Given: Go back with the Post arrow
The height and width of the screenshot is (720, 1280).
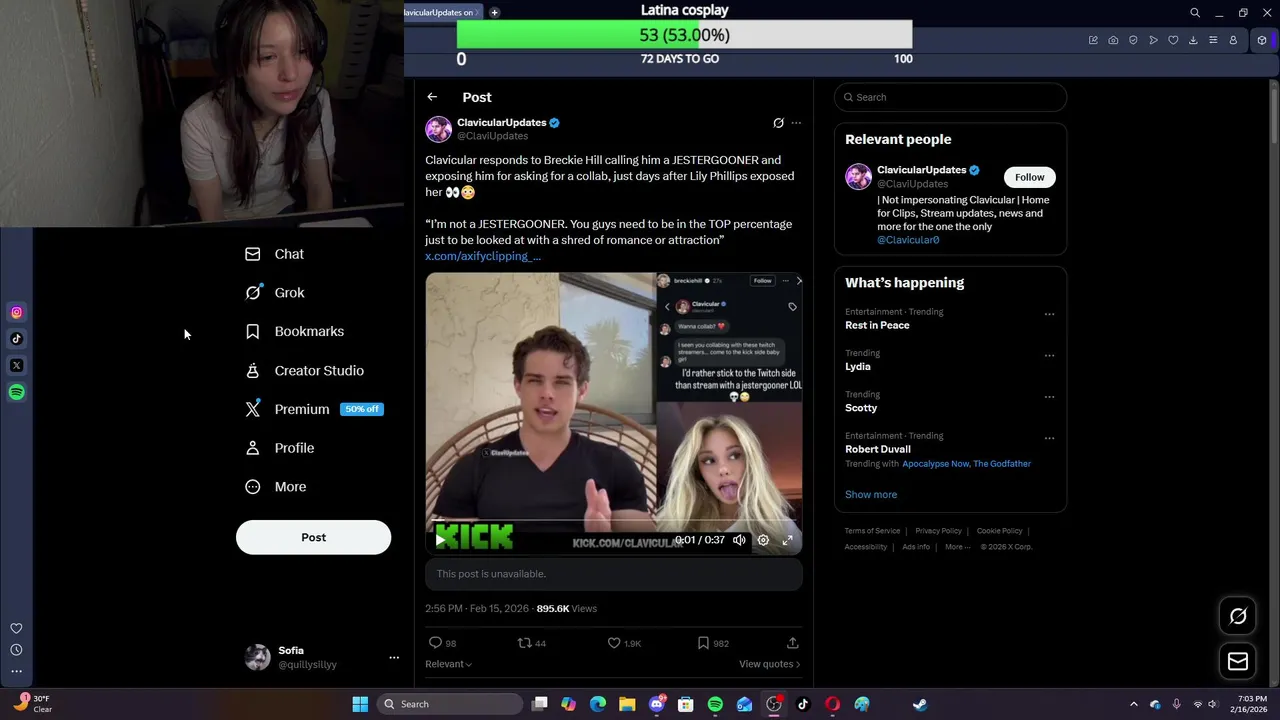Looking at the screenshot, I should pos(432,97).
